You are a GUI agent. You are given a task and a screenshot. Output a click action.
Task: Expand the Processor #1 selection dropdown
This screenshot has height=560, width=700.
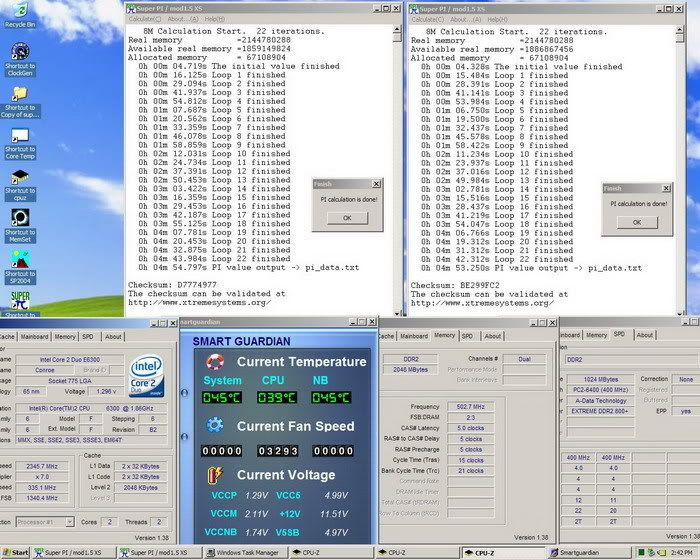70,522
